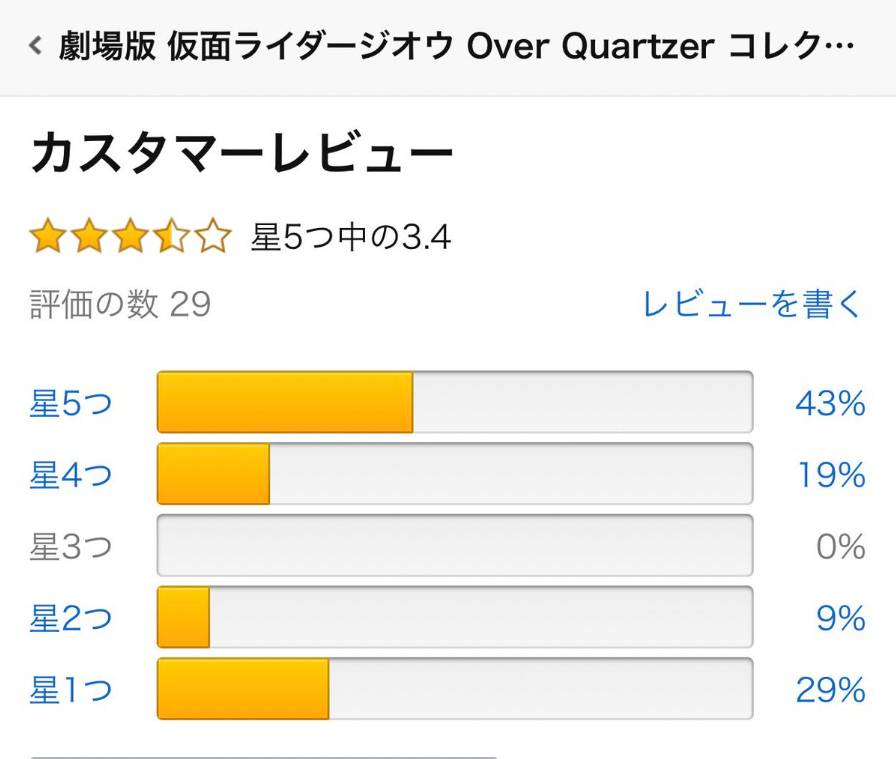The height and width of the screenshot is (759, 896).
Task: Click the カスタマーレビュー heading
Action: coord(242,155)
